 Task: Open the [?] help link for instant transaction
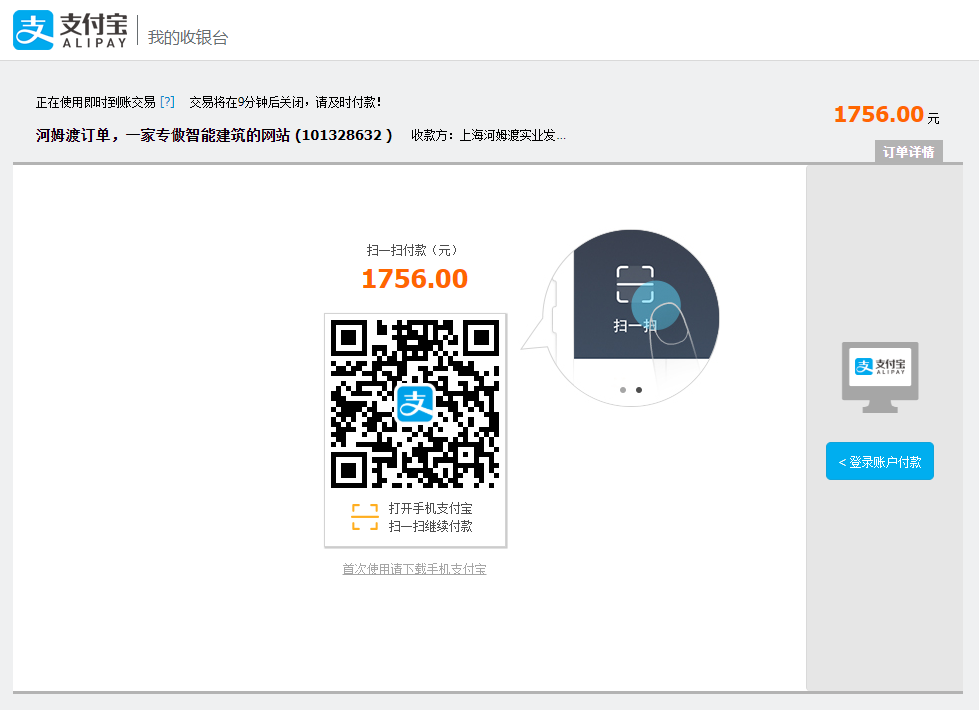[x=167, y=102]
